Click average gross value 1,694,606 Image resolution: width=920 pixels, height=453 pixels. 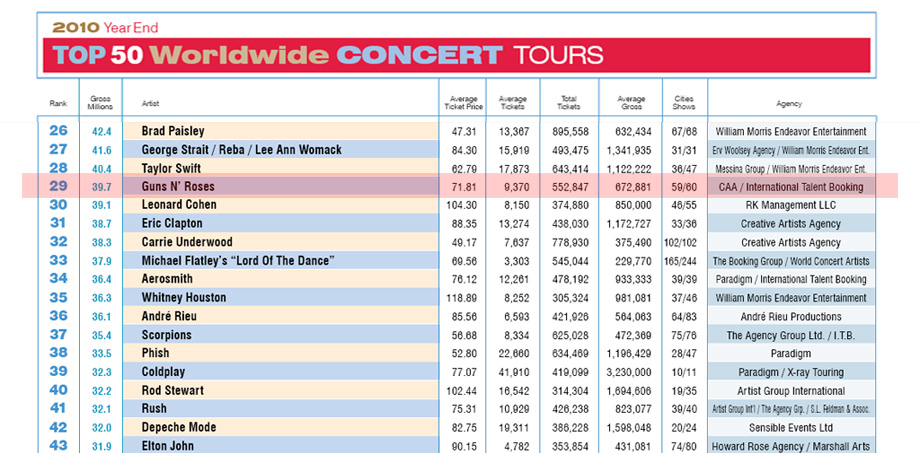(630, 391)
